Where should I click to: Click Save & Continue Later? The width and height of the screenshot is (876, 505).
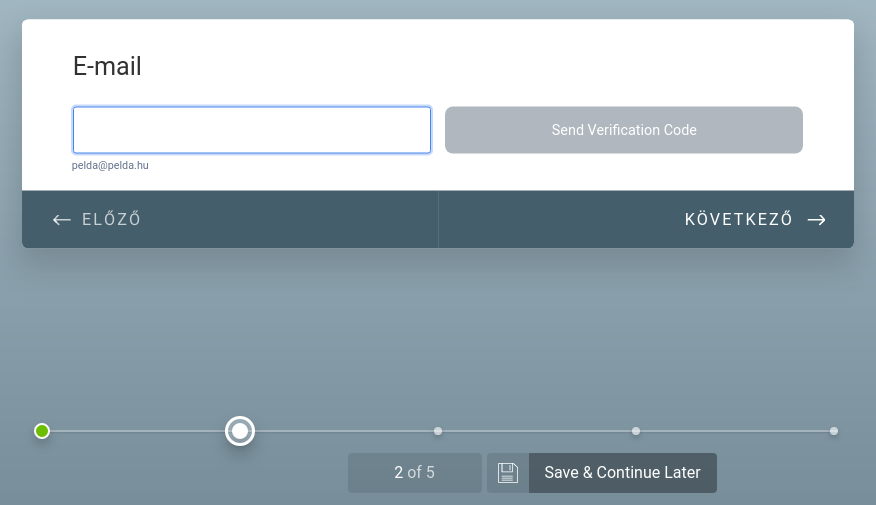(x=622, y=473)
